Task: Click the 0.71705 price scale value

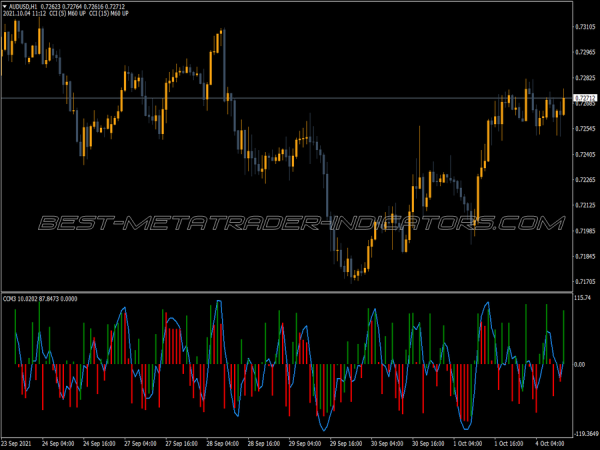Action: pos(585,282)
